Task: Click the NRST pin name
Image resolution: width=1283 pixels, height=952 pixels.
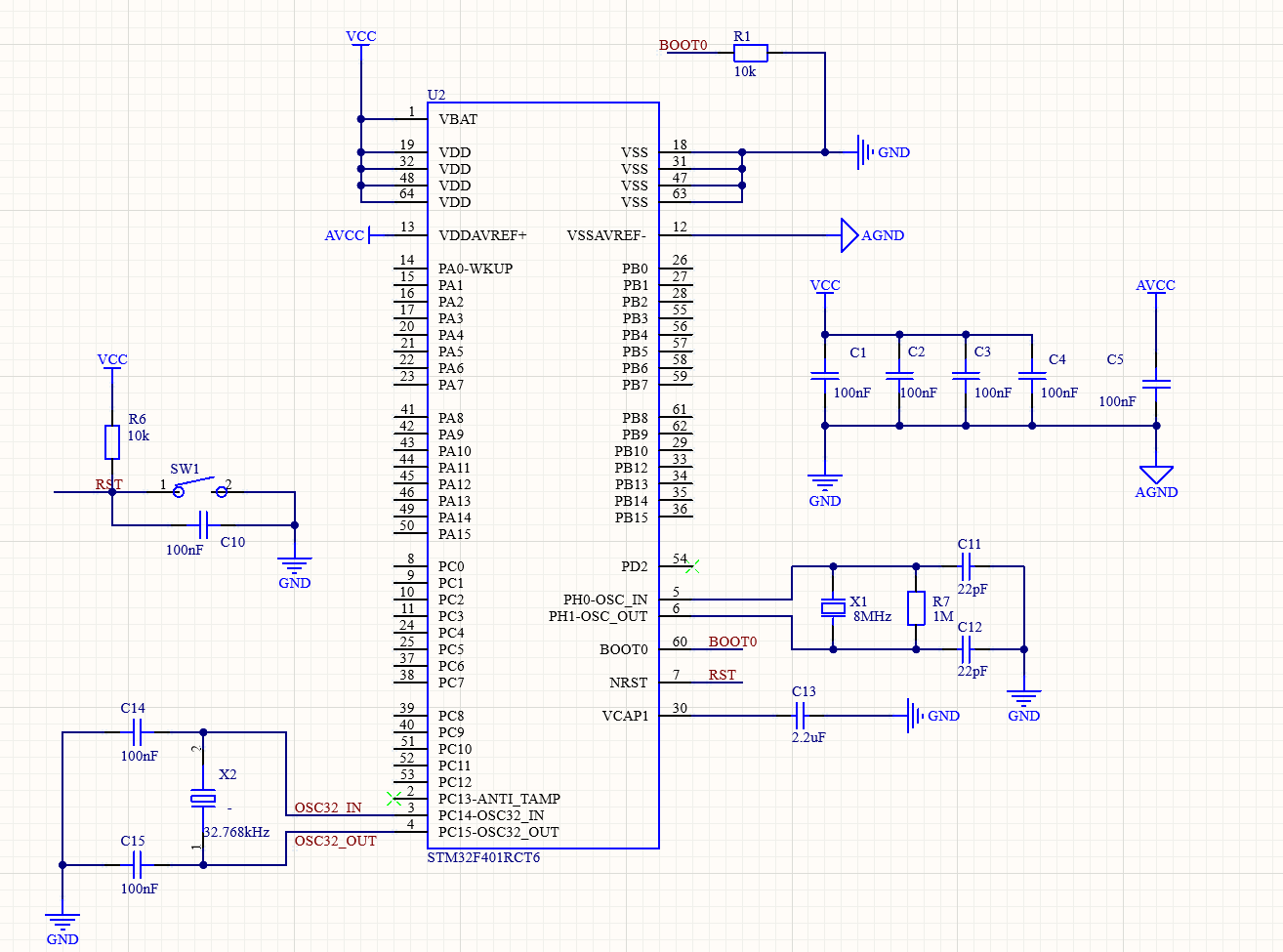Action: [629, 683]
